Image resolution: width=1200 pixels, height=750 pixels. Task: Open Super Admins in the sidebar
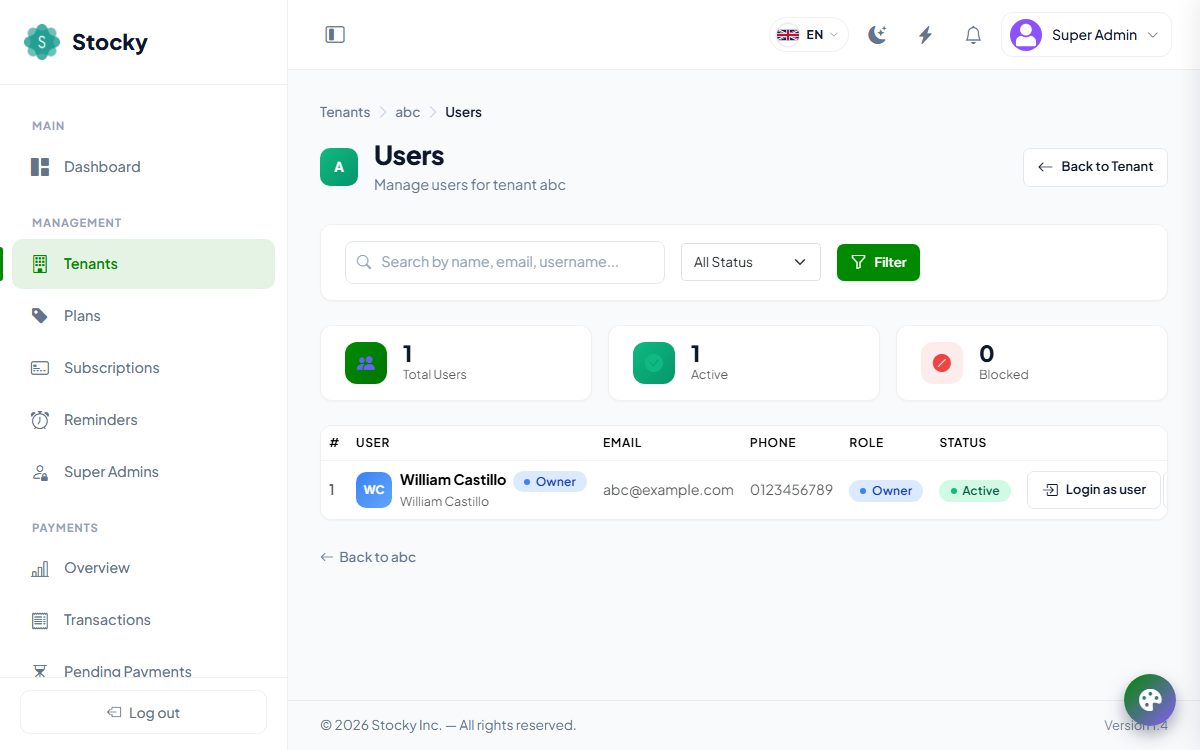(143, 472)
